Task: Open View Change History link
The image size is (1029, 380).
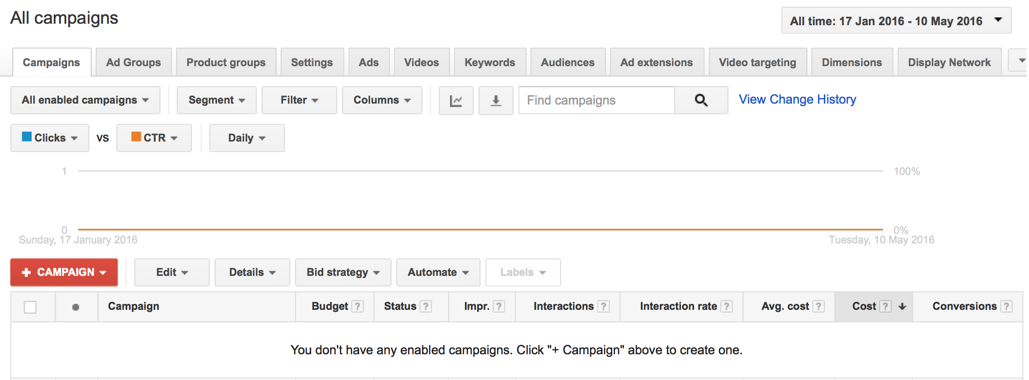Action: point(797,100)
